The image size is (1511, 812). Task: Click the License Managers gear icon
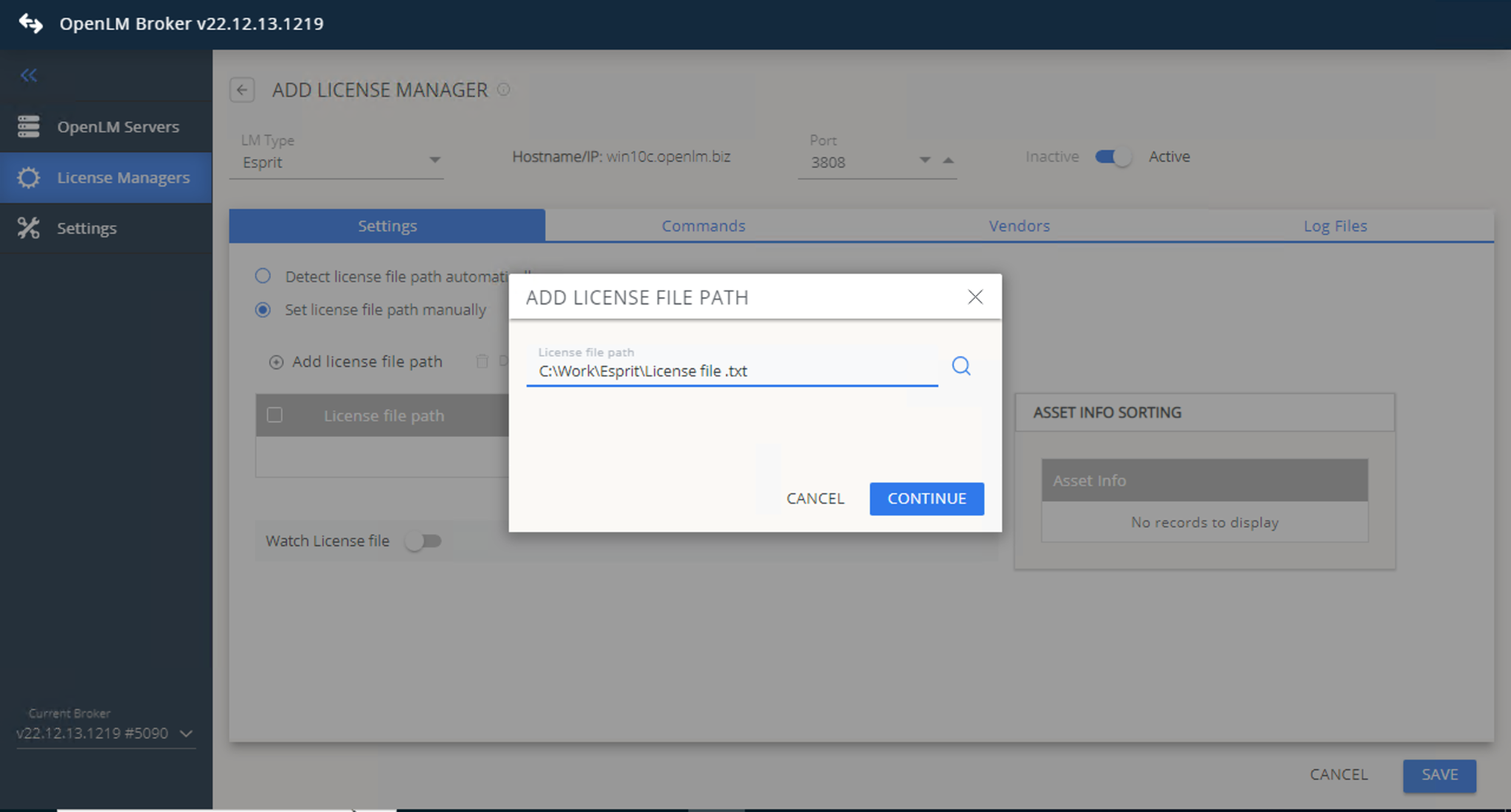(29, 178)
